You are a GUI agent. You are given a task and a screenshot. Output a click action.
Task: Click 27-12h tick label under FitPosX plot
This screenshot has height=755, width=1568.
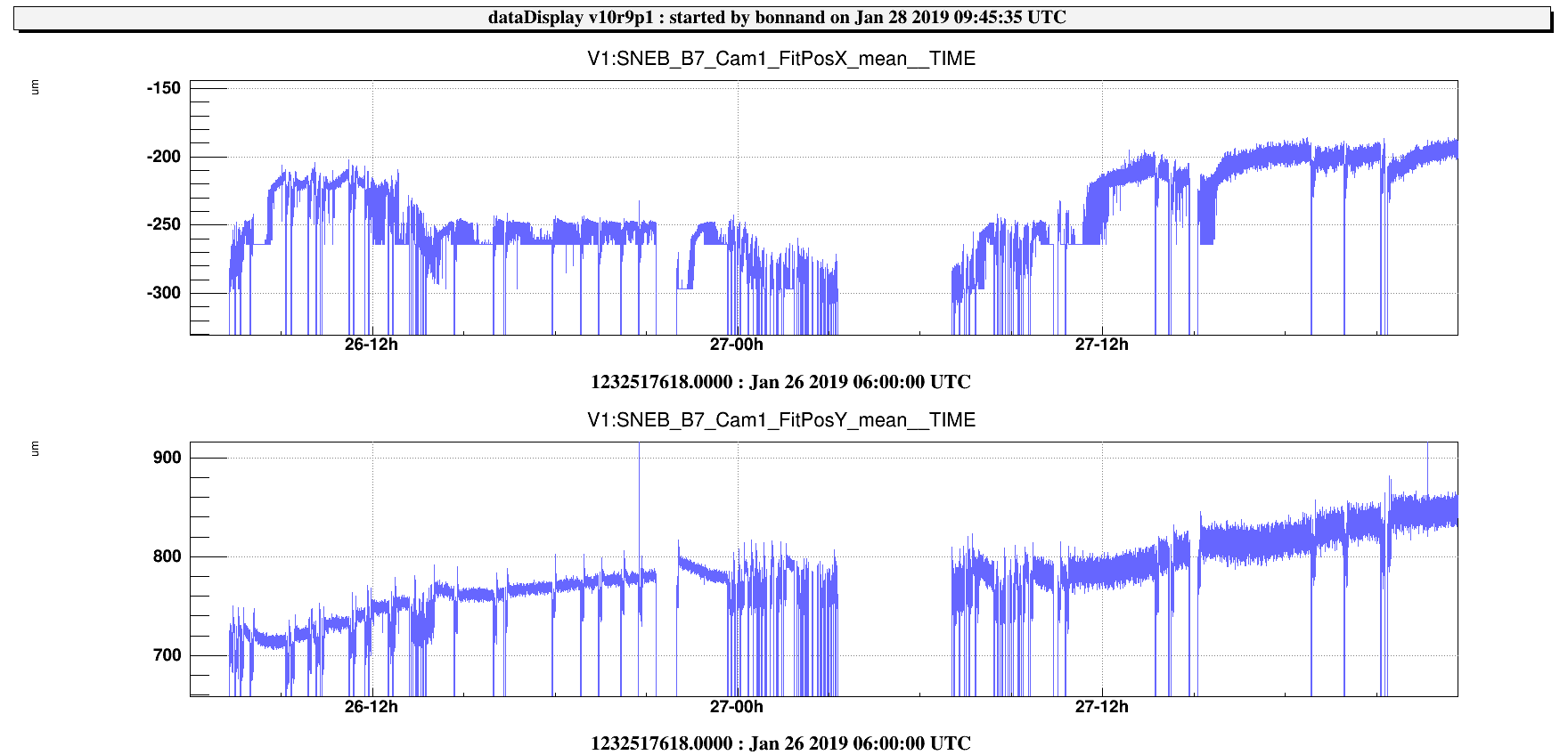(1102, 345)
